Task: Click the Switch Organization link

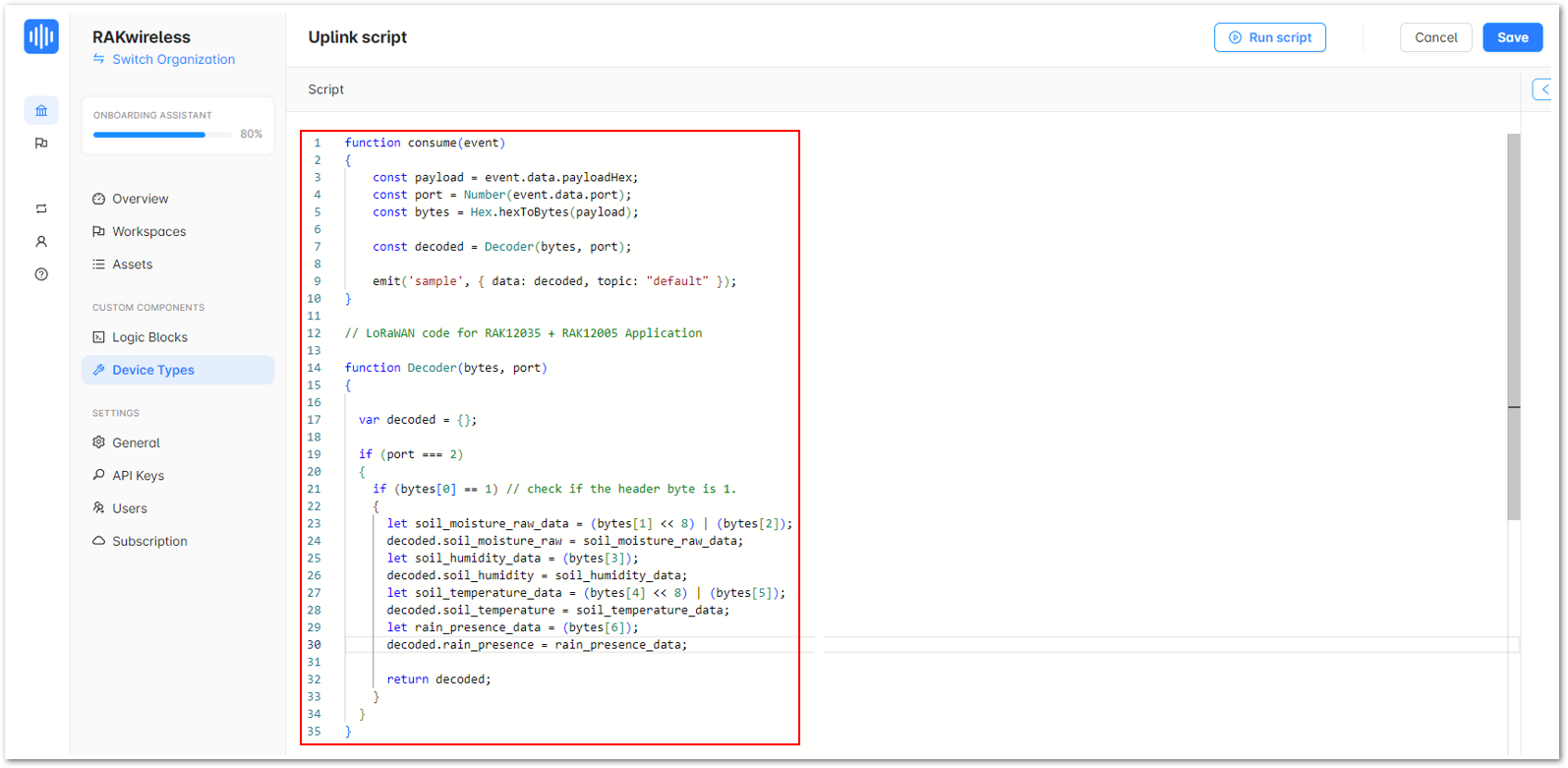Action: [x=173, y=59]
